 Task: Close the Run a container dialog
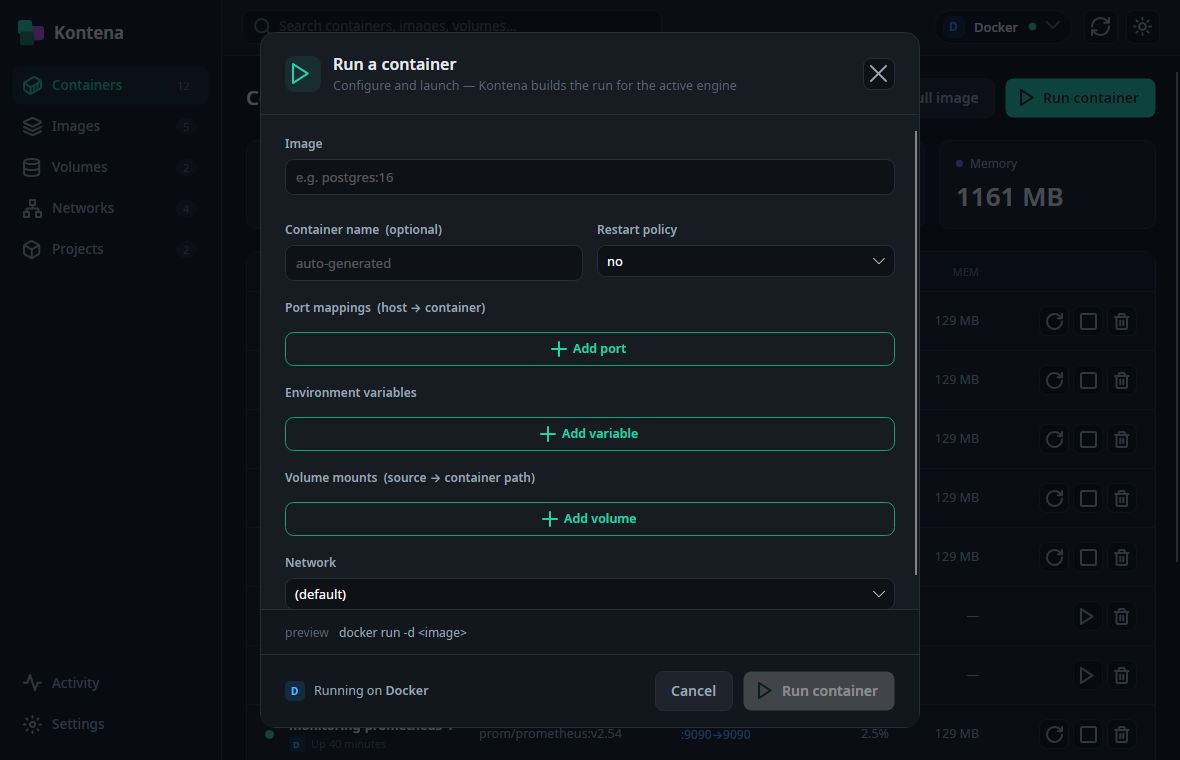878,74
